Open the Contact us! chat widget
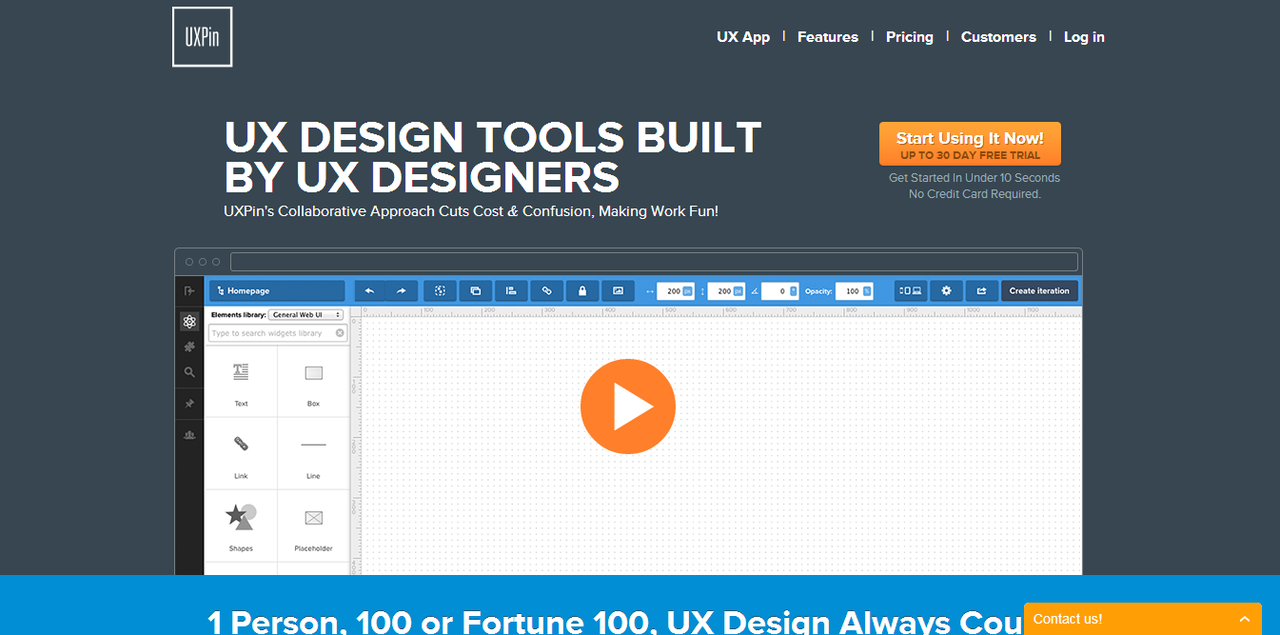Image resolution: width=1280 pixels, height=635 pixels. pos(1143,619)
